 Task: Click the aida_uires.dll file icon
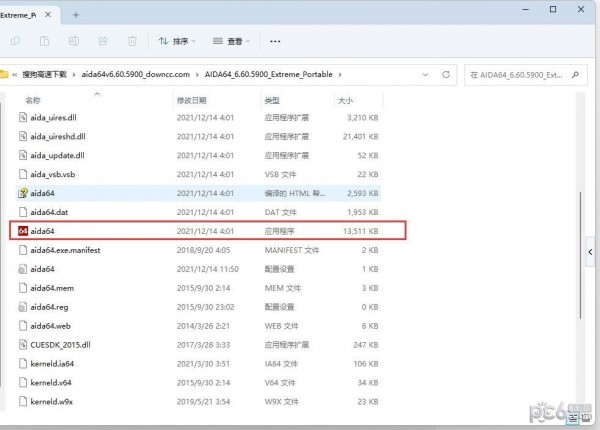click(x=23, y=117)
